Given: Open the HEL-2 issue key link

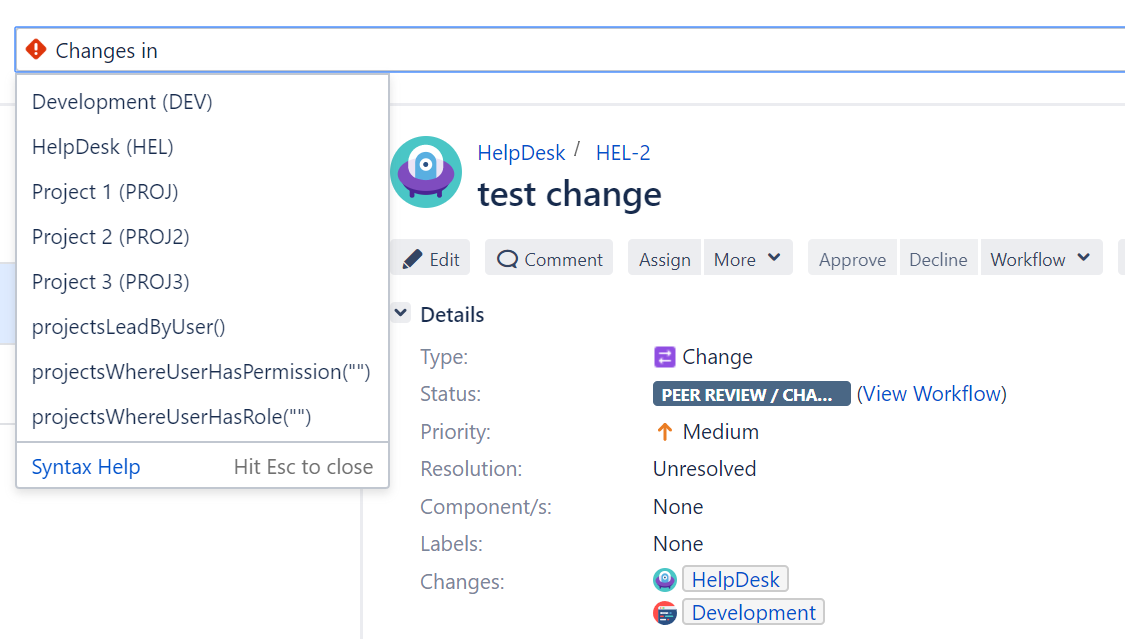Looking at the screenshot, I should point(623,153).
